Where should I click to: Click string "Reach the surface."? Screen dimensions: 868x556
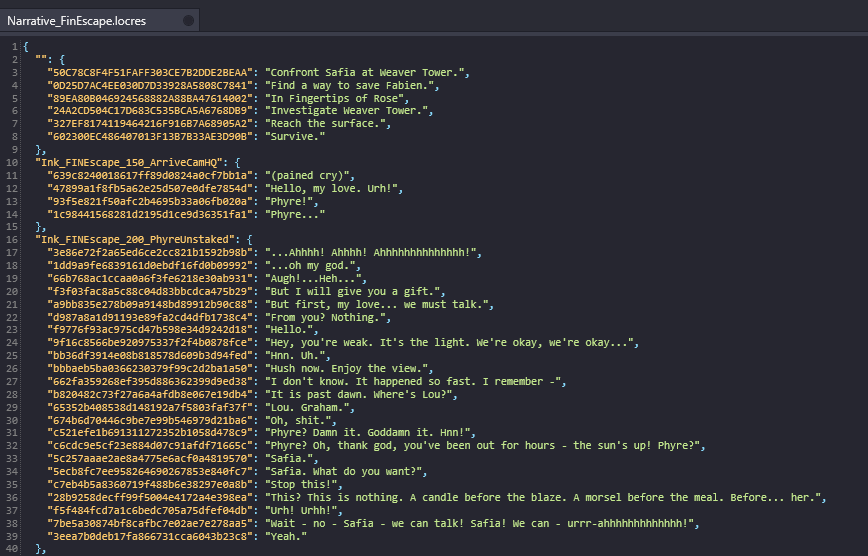click(325, 123)
